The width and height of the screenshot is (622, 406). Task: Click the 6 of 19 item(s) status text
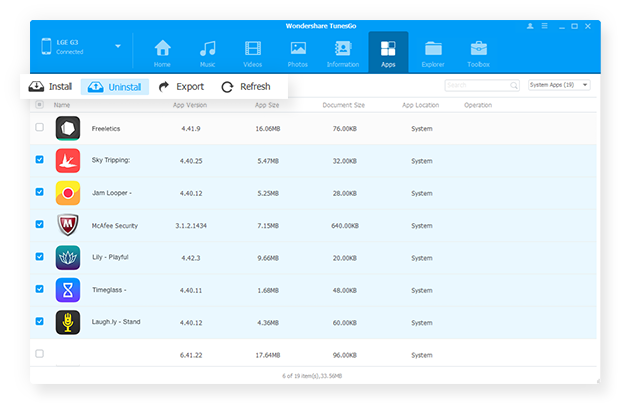point(312,376)
